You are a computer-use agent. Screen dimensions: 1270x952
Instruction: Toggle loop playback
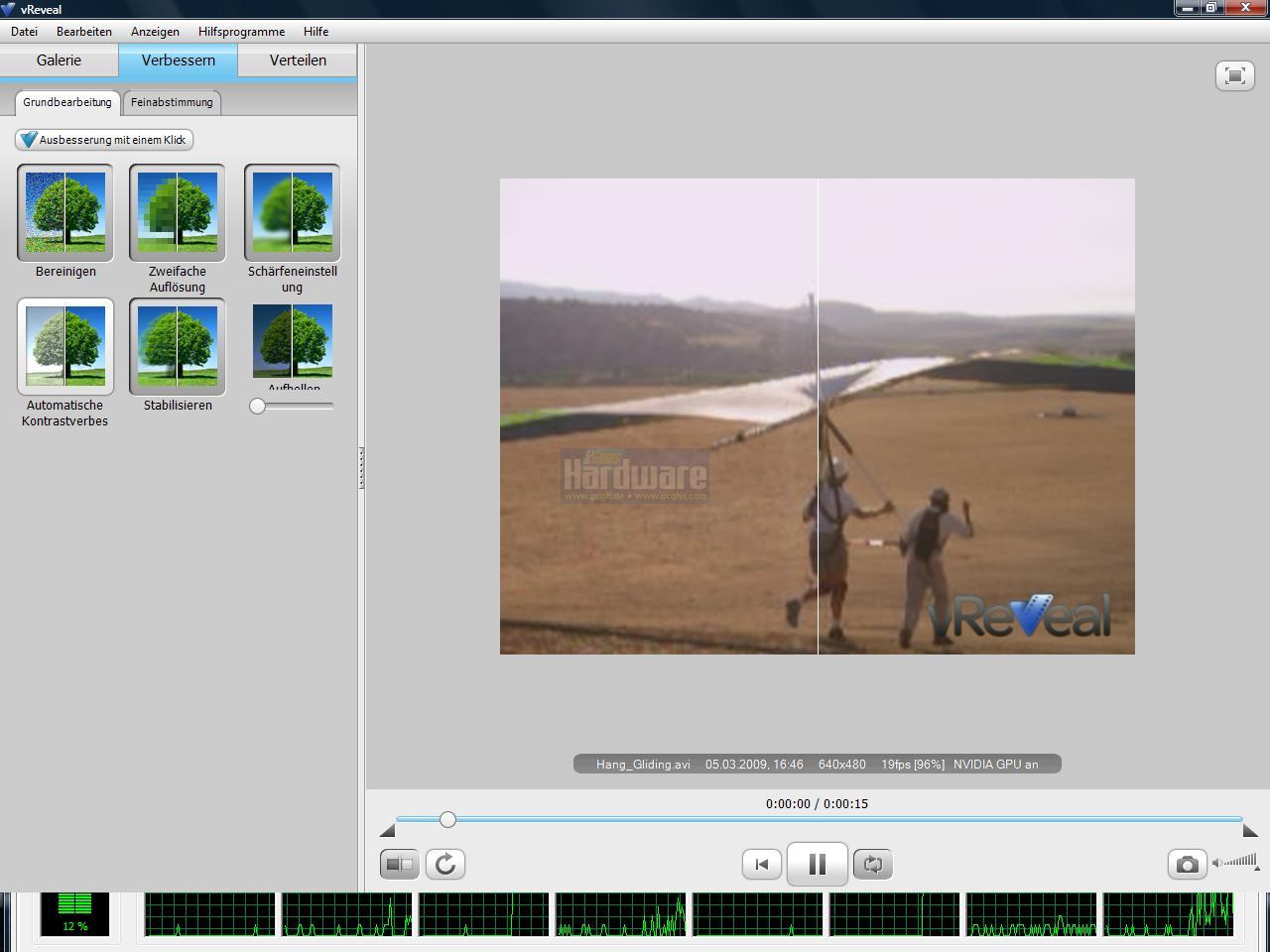point(873,864)
